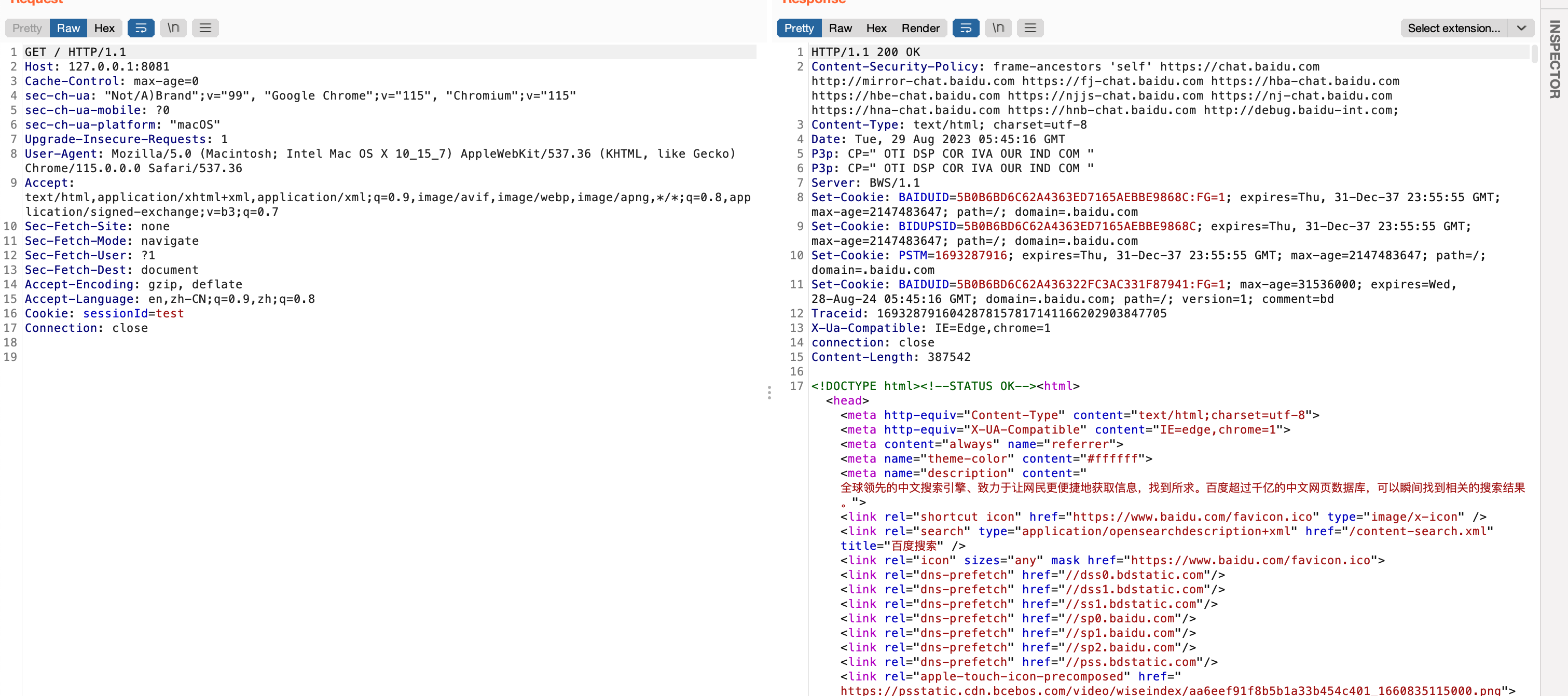This screenshot has width=1568, height=696.
Task: Switch the Request view to Hex
Action: [104, 28]
